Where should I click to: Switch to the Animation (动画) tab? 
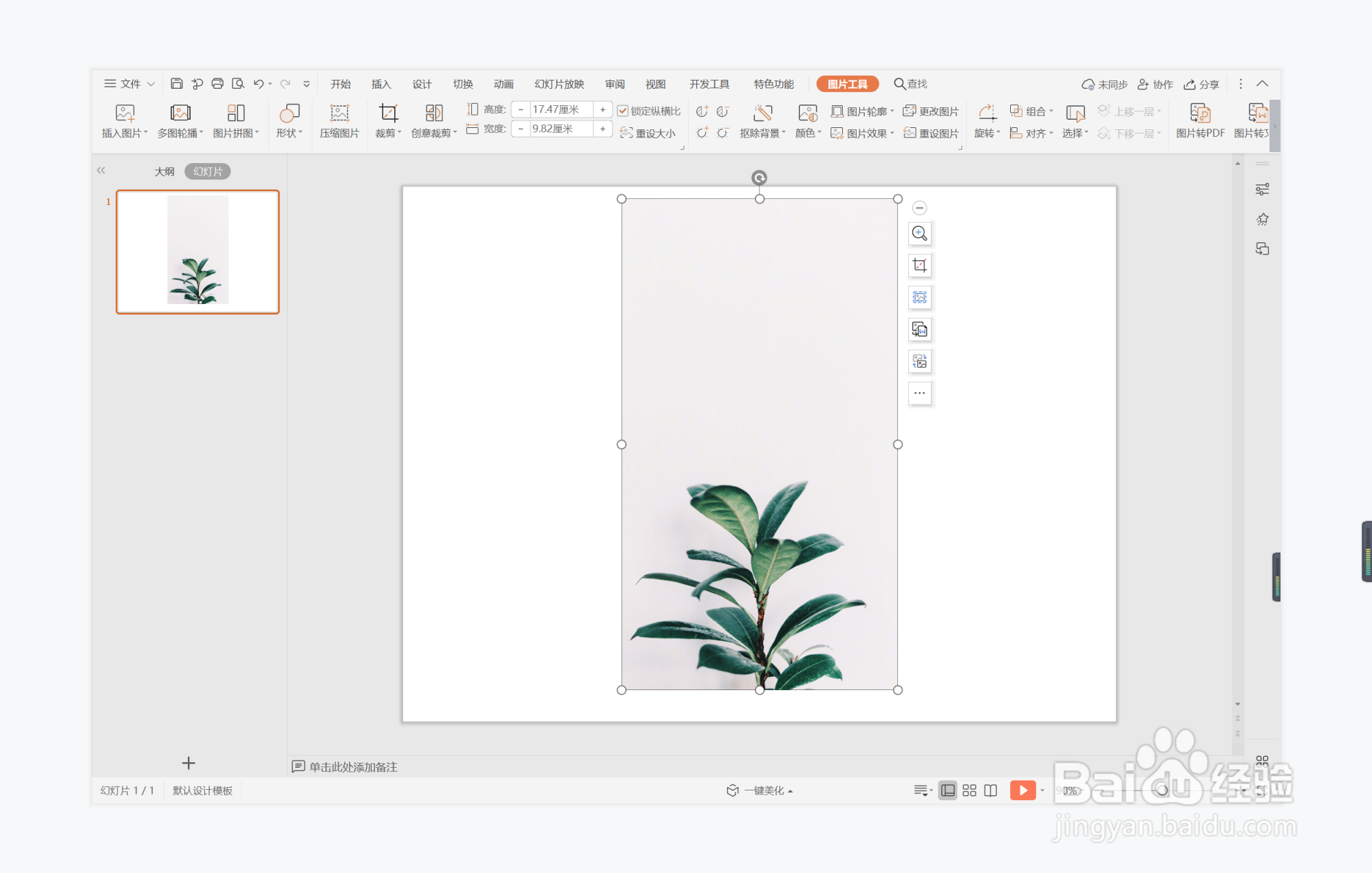pos(504,84)
